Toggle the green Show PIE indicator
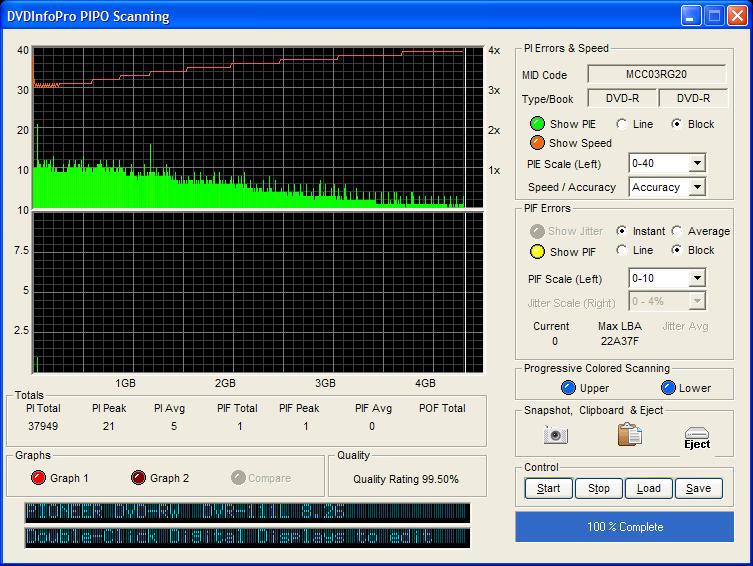The image size is (753, 566). [x=537, y=124]
